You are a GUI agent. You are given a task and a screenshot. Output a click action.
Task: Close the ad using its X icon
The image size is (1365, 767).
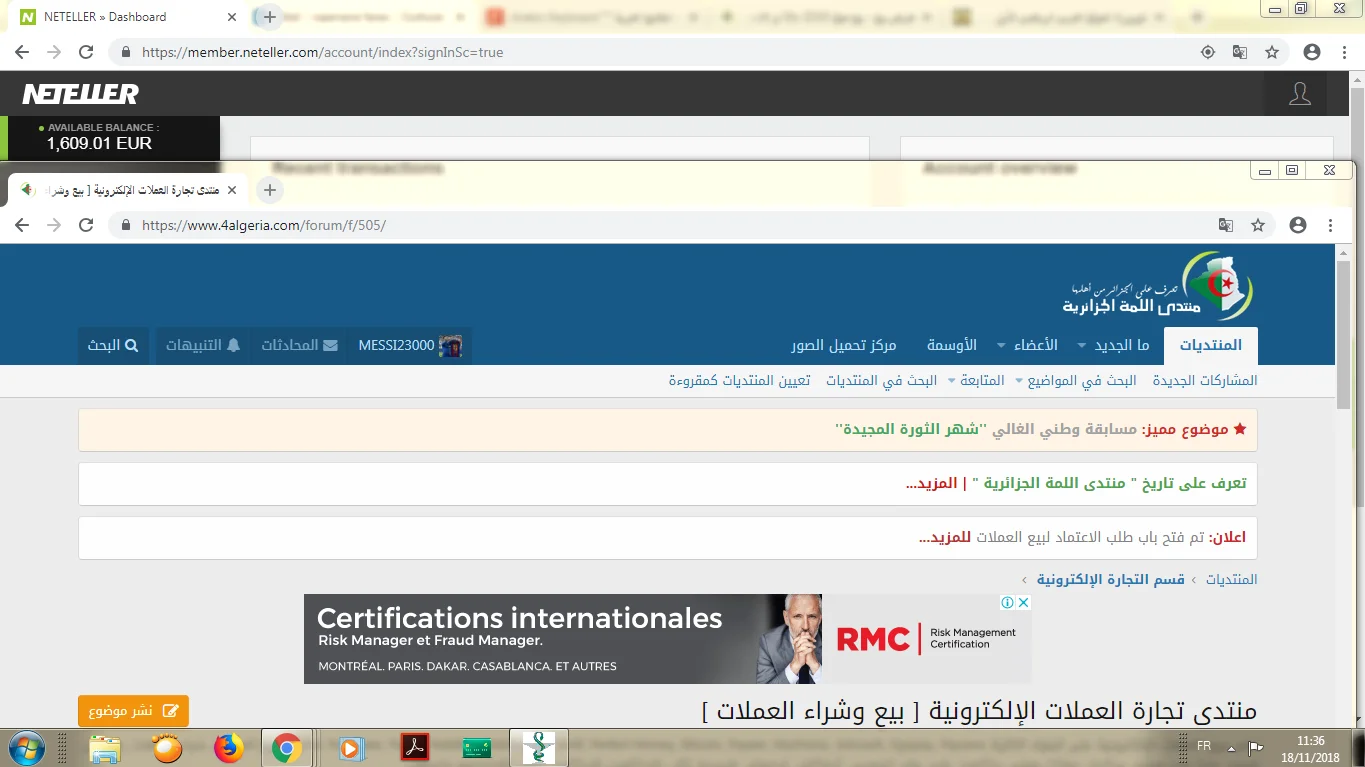point(1023,603)
